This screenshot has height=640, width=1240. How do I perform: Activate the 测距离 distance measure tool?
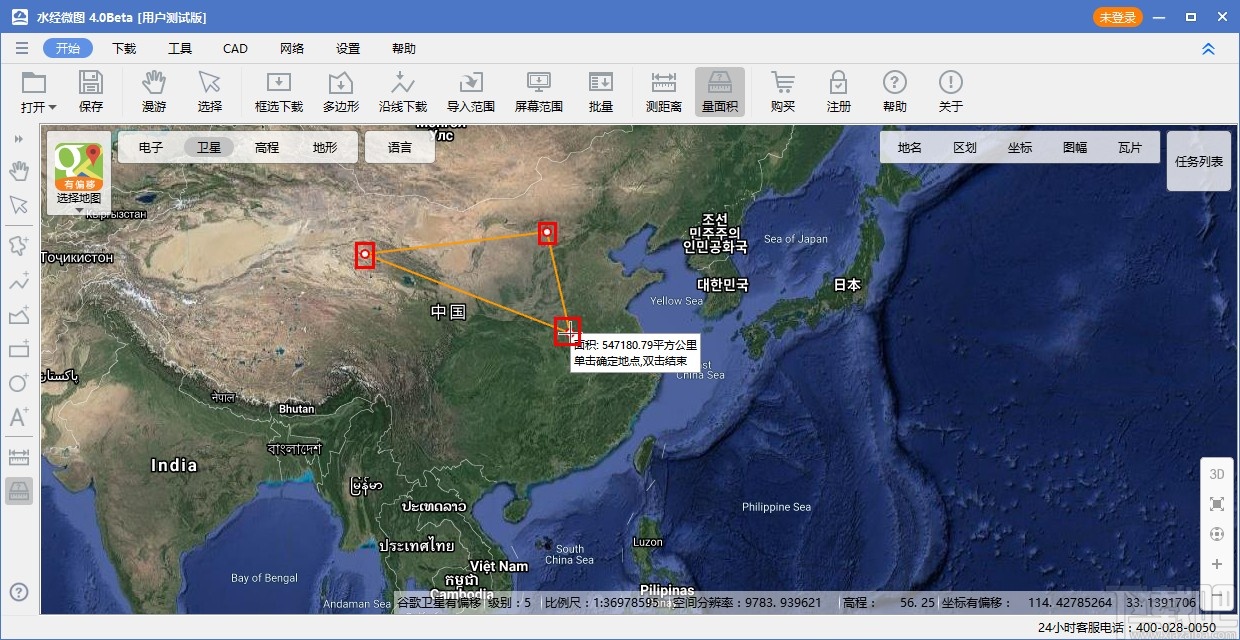(x=664, y=92)
